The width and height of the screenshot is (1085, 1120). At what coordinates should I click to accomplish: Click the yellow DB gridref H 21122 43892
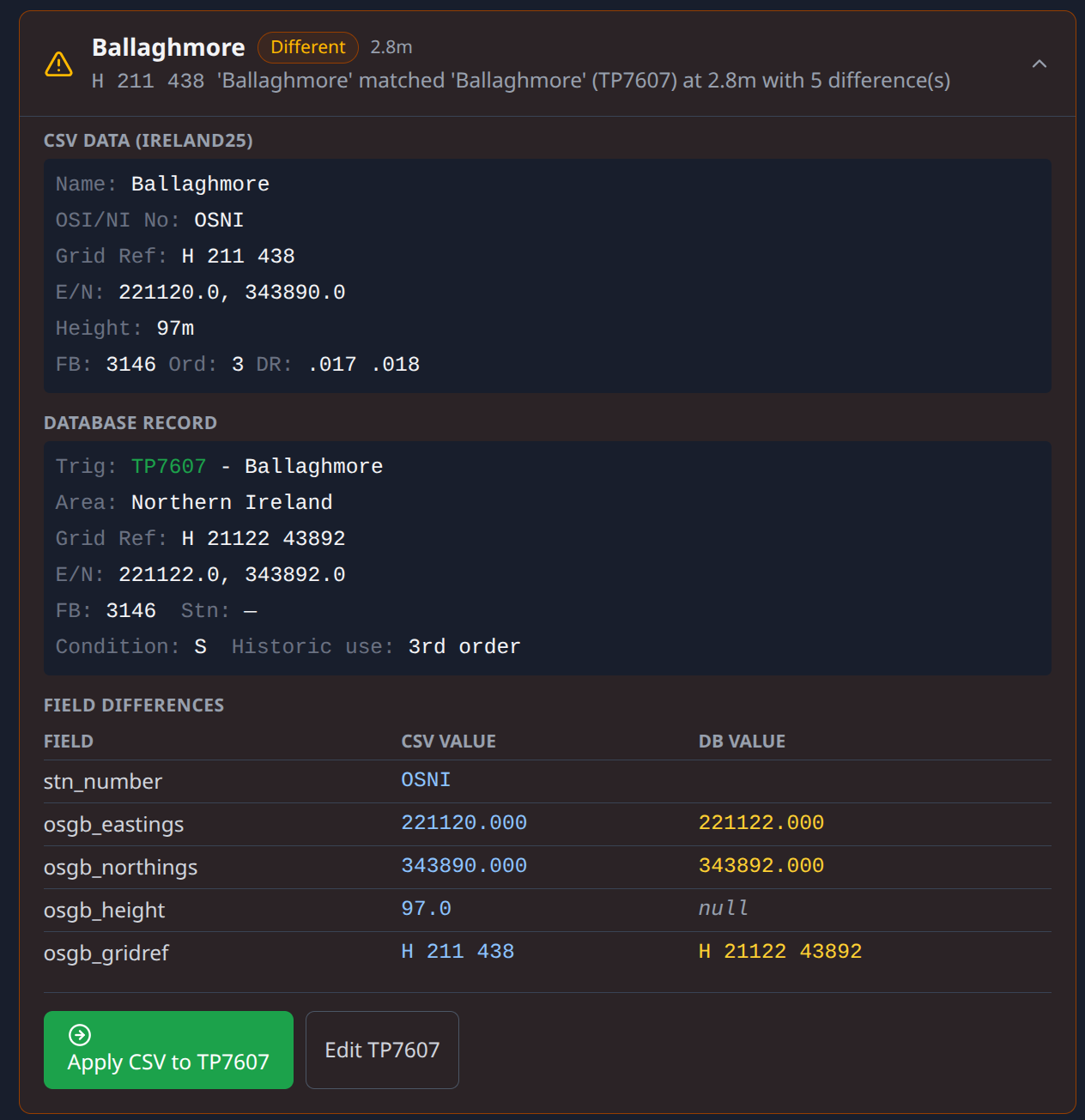pos(780,951)
